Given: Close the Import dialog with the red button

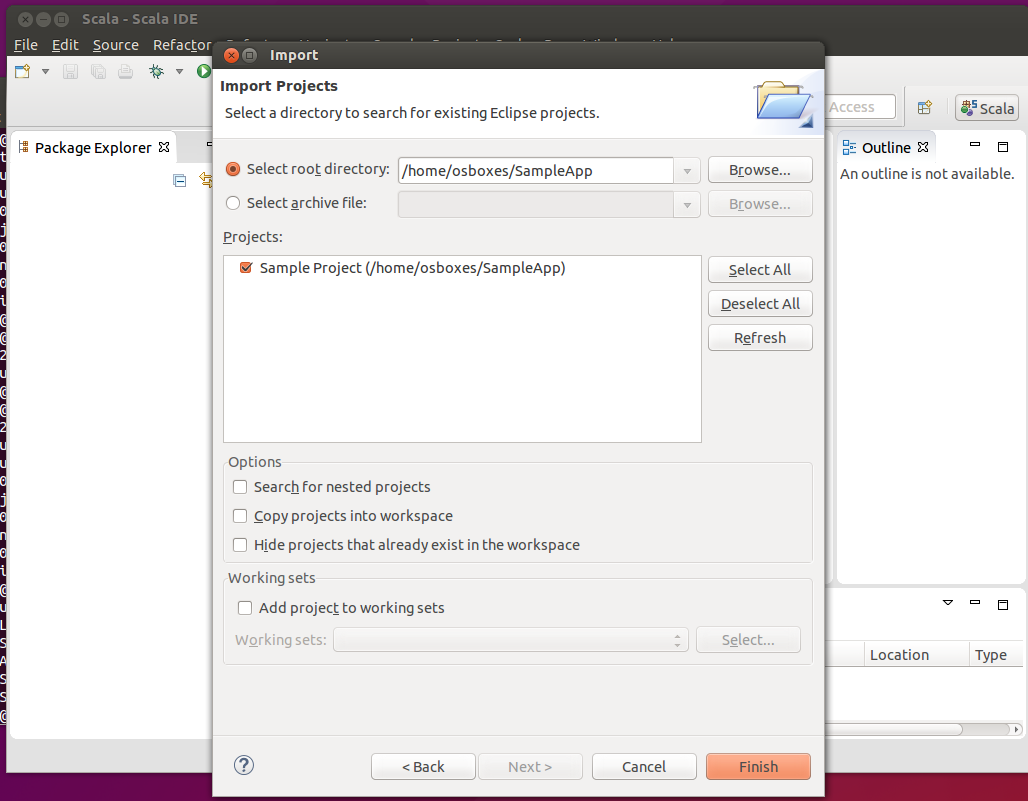Looking at the screenshot, I should click(231, 55).
